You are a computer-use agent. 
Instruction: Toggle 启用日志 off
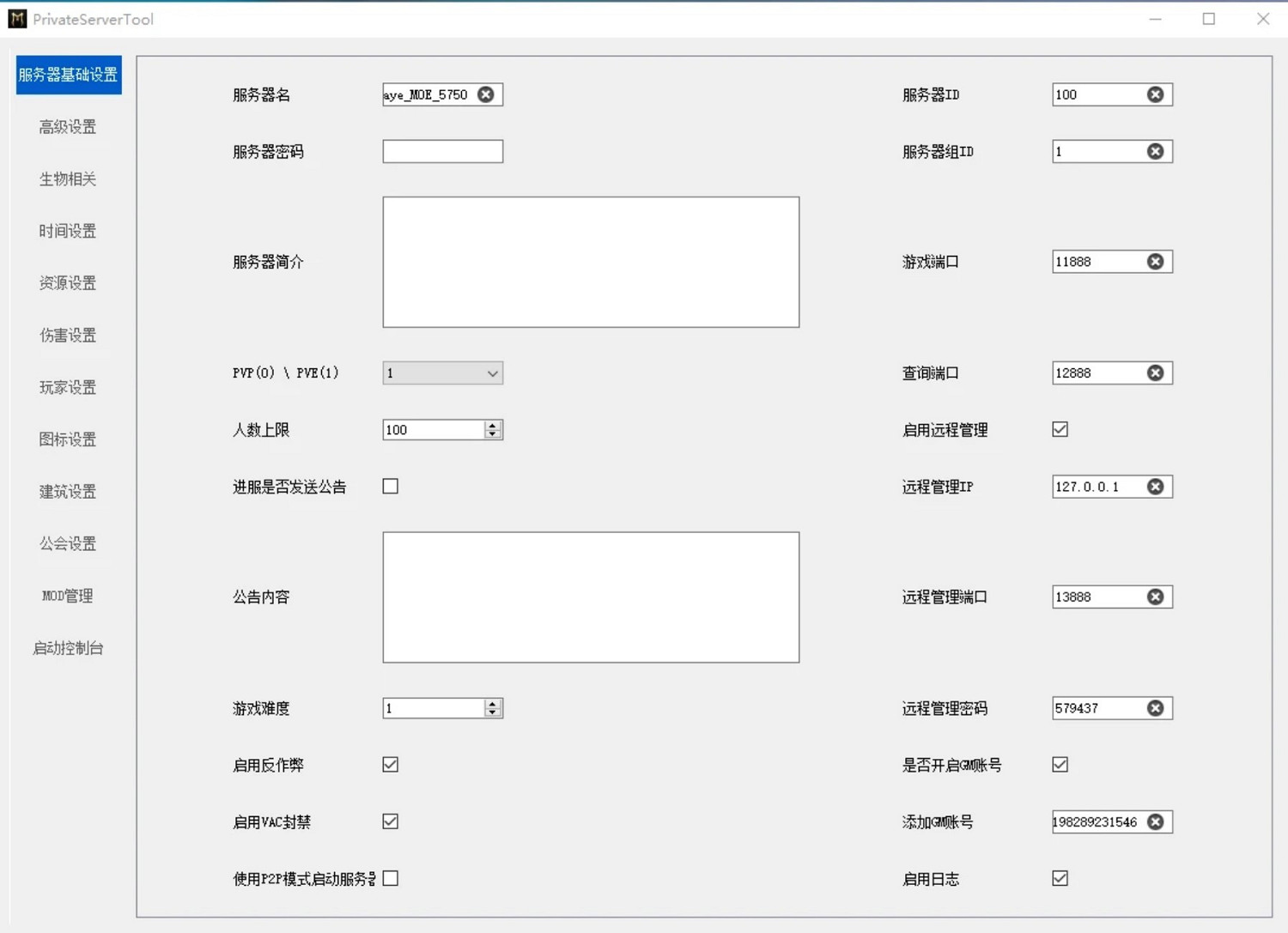[1060, 877]
